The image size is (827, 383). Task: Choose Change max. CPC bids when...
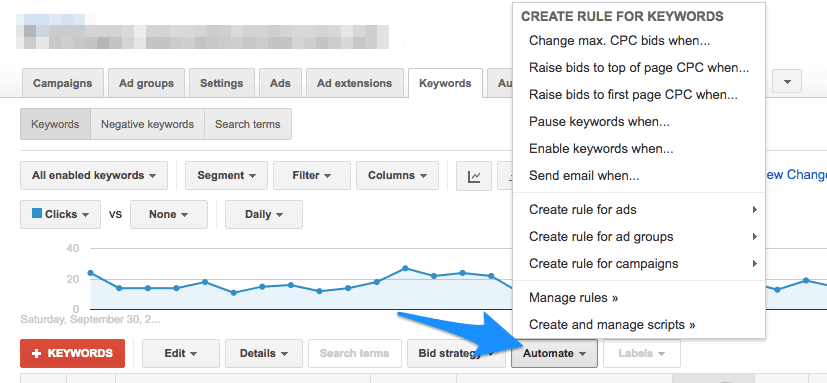(619, 41)
